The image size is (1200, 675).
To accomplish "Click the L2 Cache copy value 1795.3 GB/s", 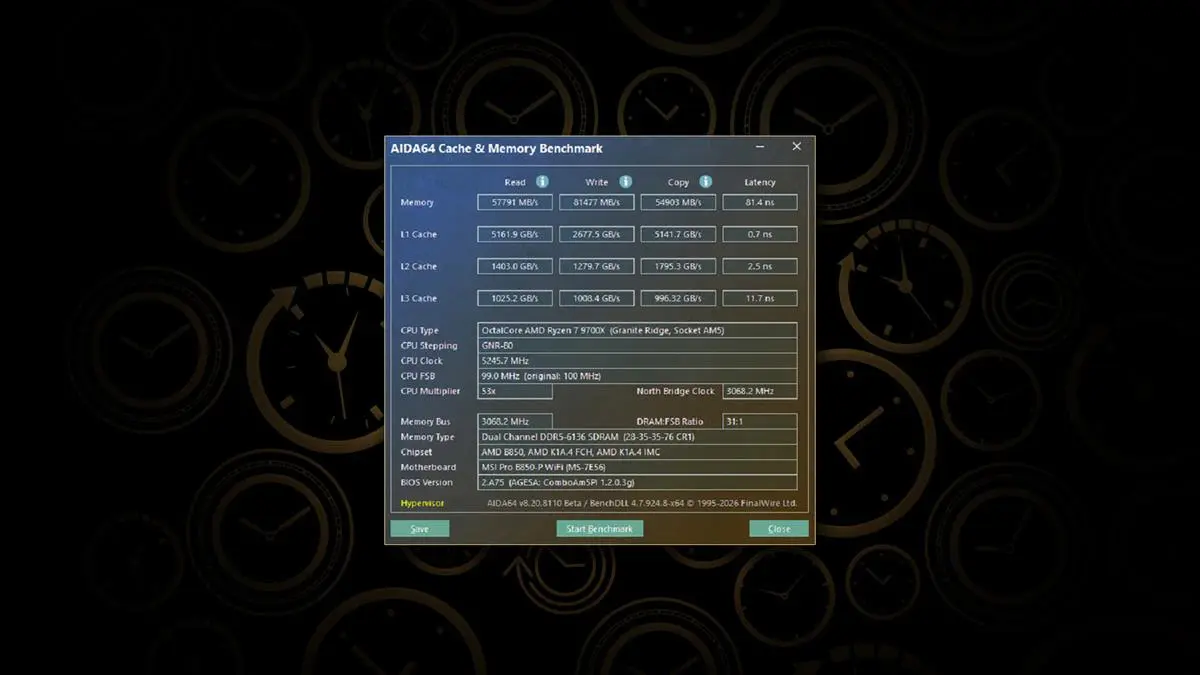I will 678,266.
